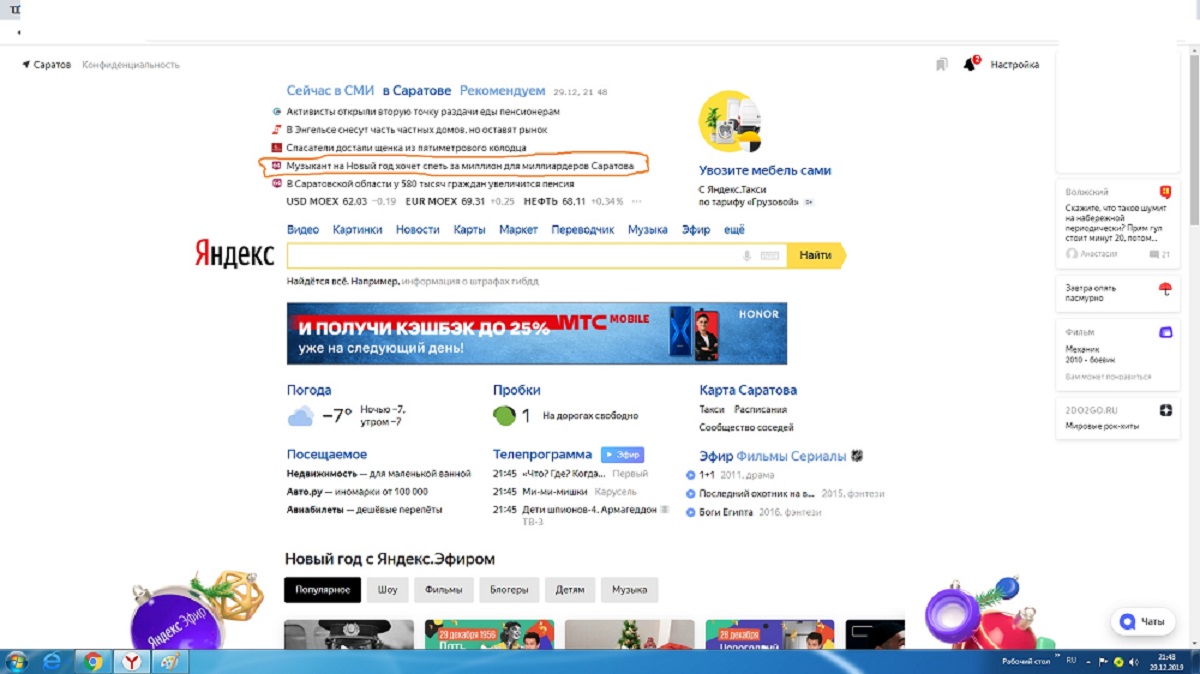Select the Блогеры filter tab
The image size is (1200, 674).
point(509,589)
